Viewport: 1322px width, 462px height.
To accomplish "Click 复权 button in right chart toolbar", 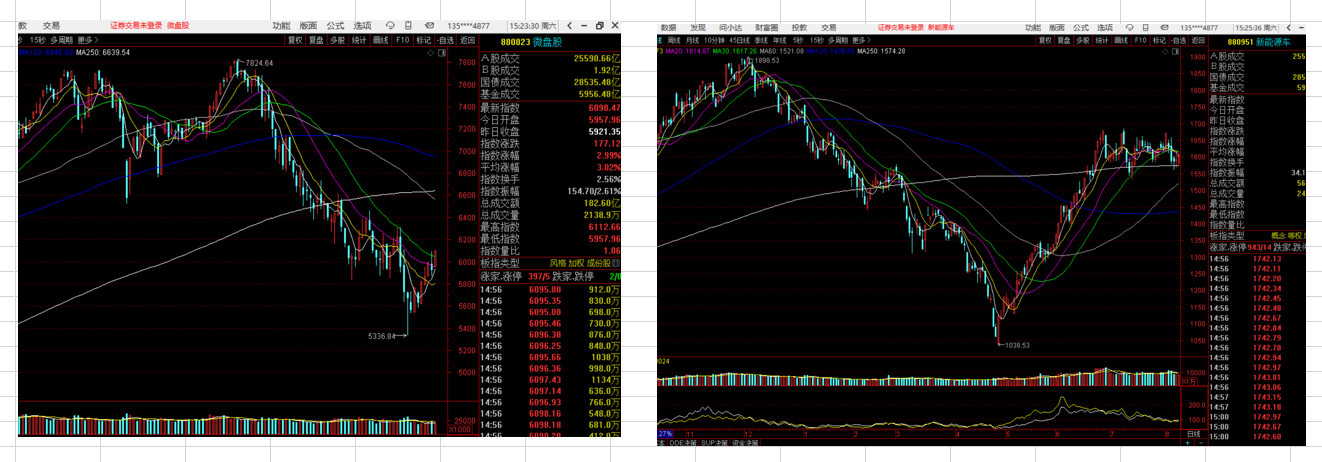I will (x=1046, y=40).
